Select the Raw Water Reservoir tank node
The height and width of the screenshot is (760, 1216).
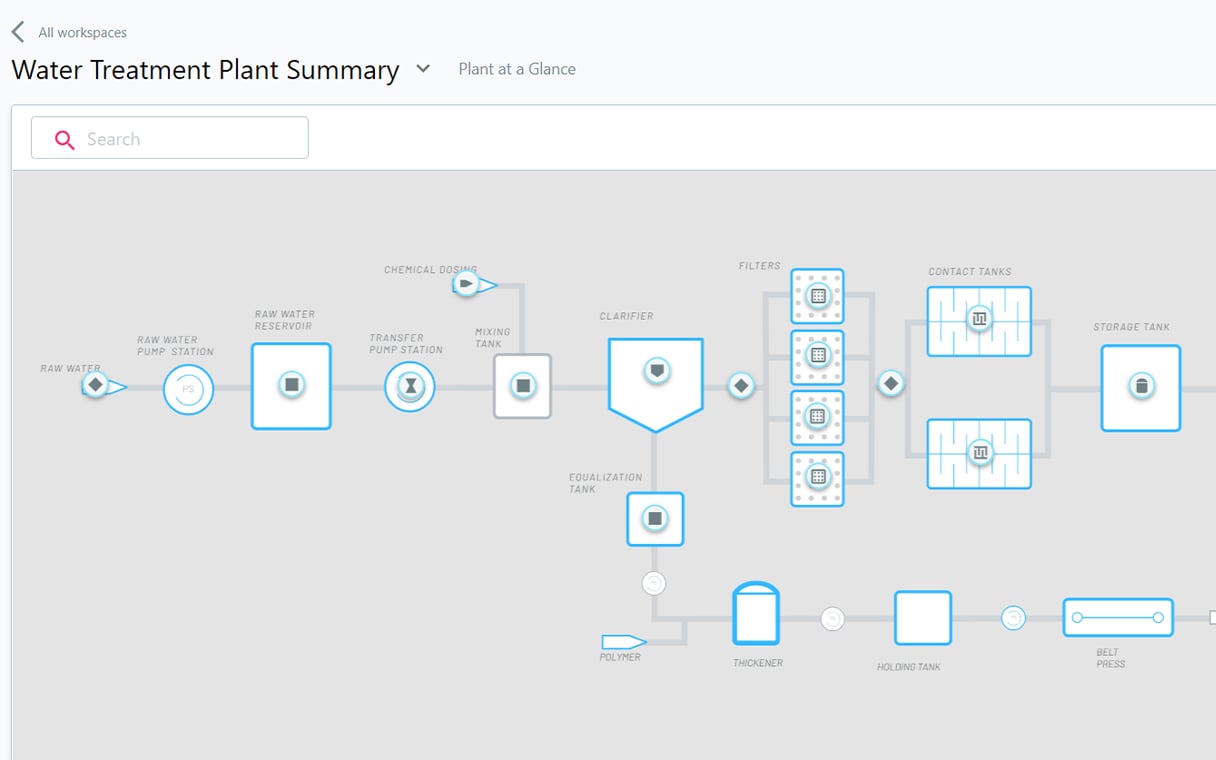[291, 385]
